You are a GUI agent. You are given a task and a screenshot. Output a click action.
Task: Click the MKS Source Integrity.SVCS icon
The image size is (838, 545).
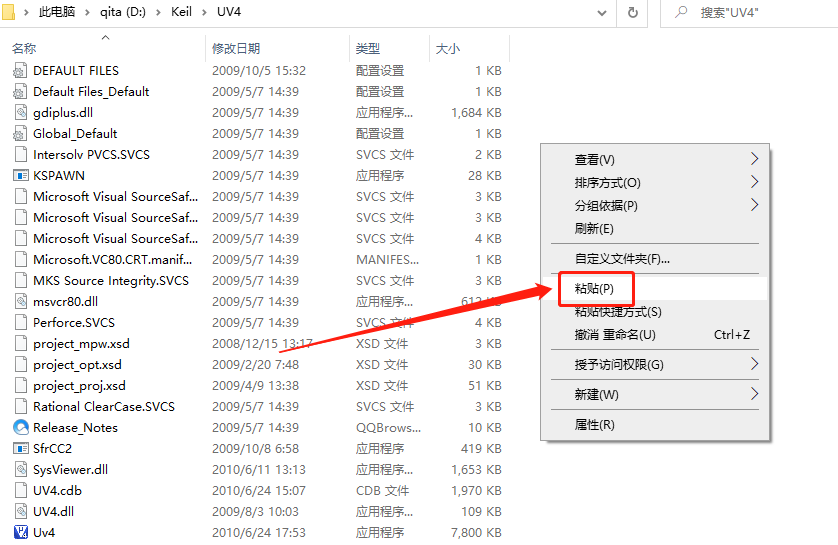click(x=20, y=281)
